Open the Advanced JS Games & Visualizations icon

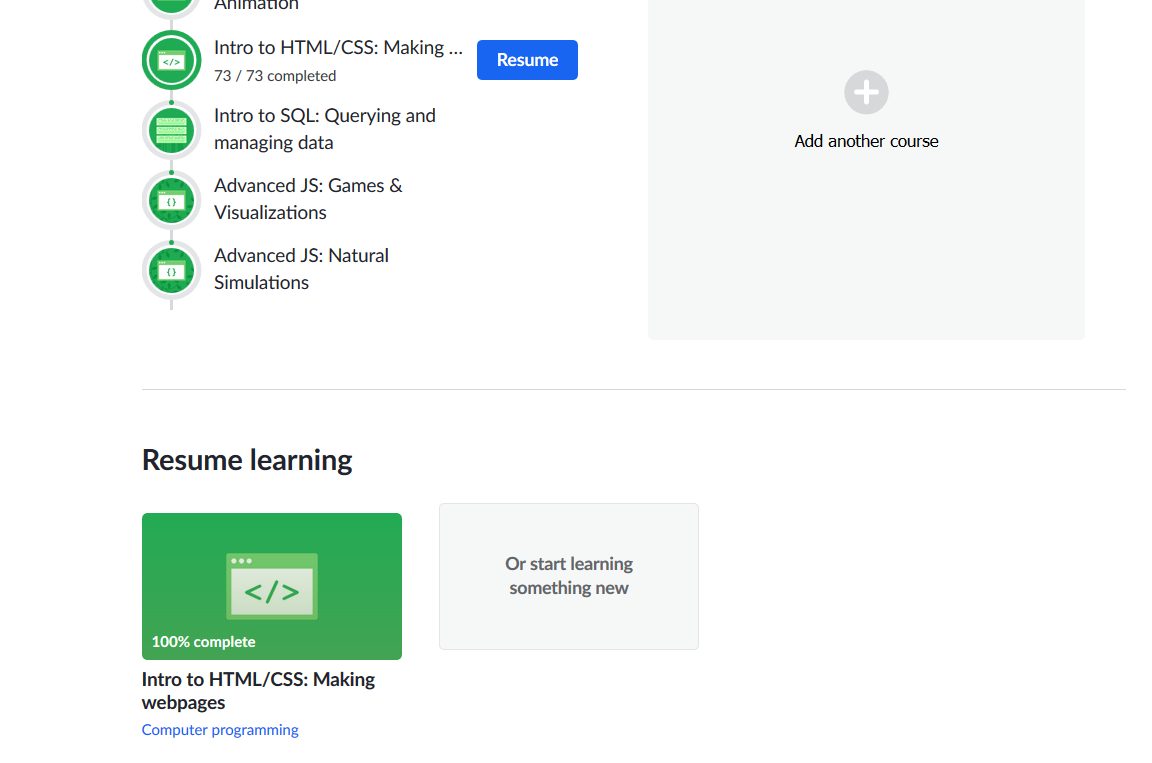171,200
